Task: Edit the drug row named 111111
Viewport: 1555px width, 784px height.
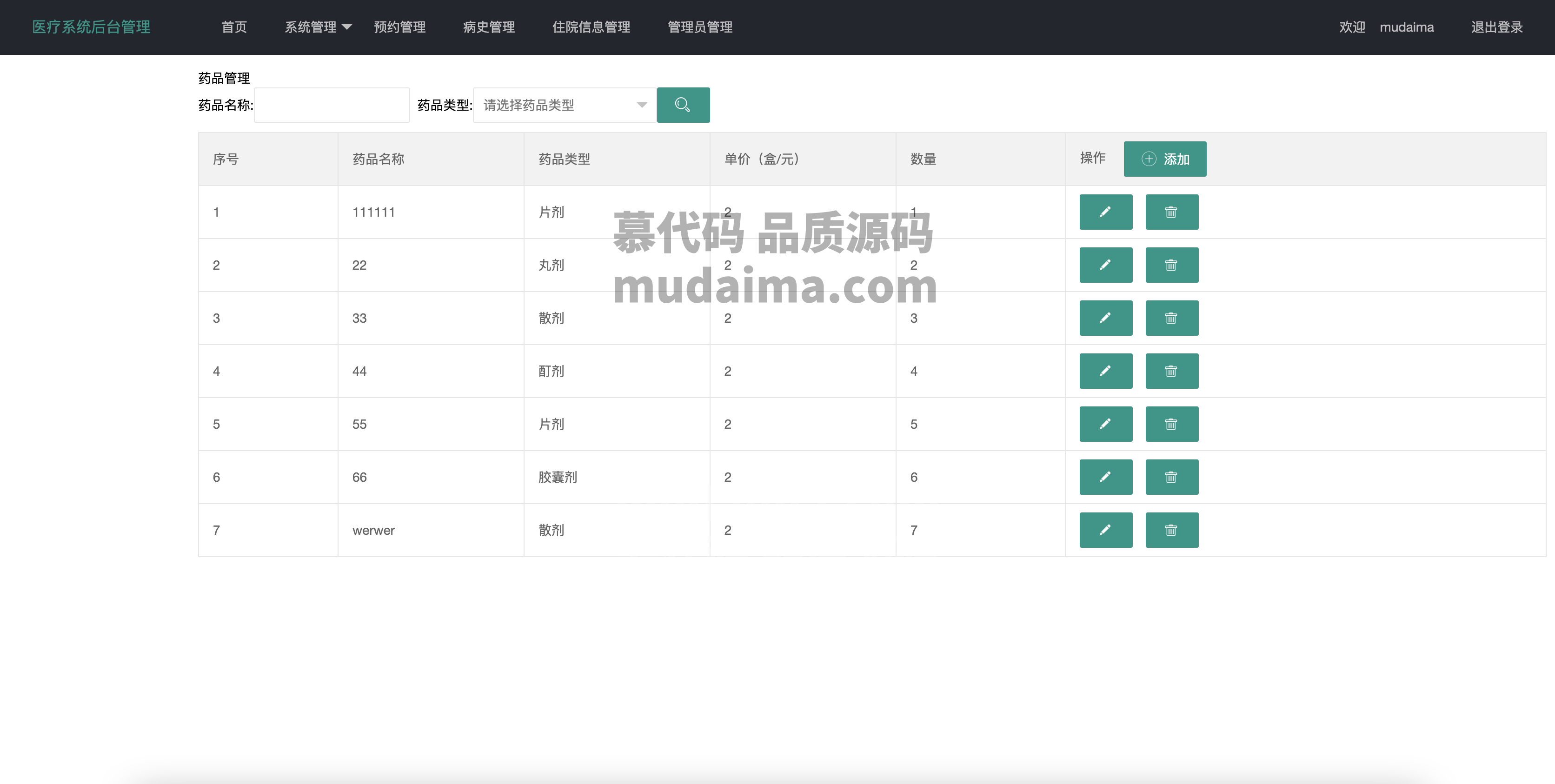Action: (1105, 212)
